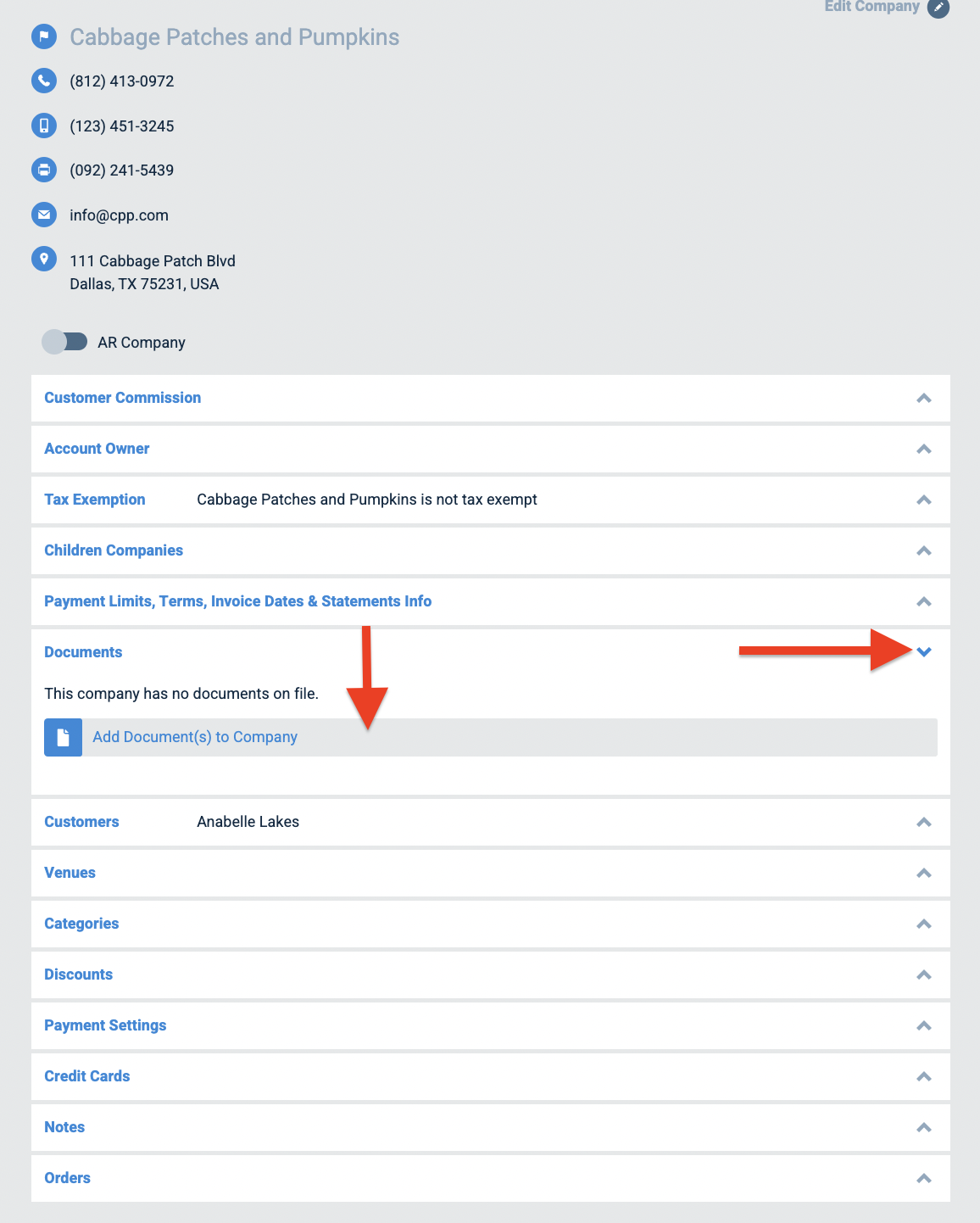Collapse the Documents section chevron
Image resolution: width=980 pixels, height=1223 pixels.
pos(924,652)
